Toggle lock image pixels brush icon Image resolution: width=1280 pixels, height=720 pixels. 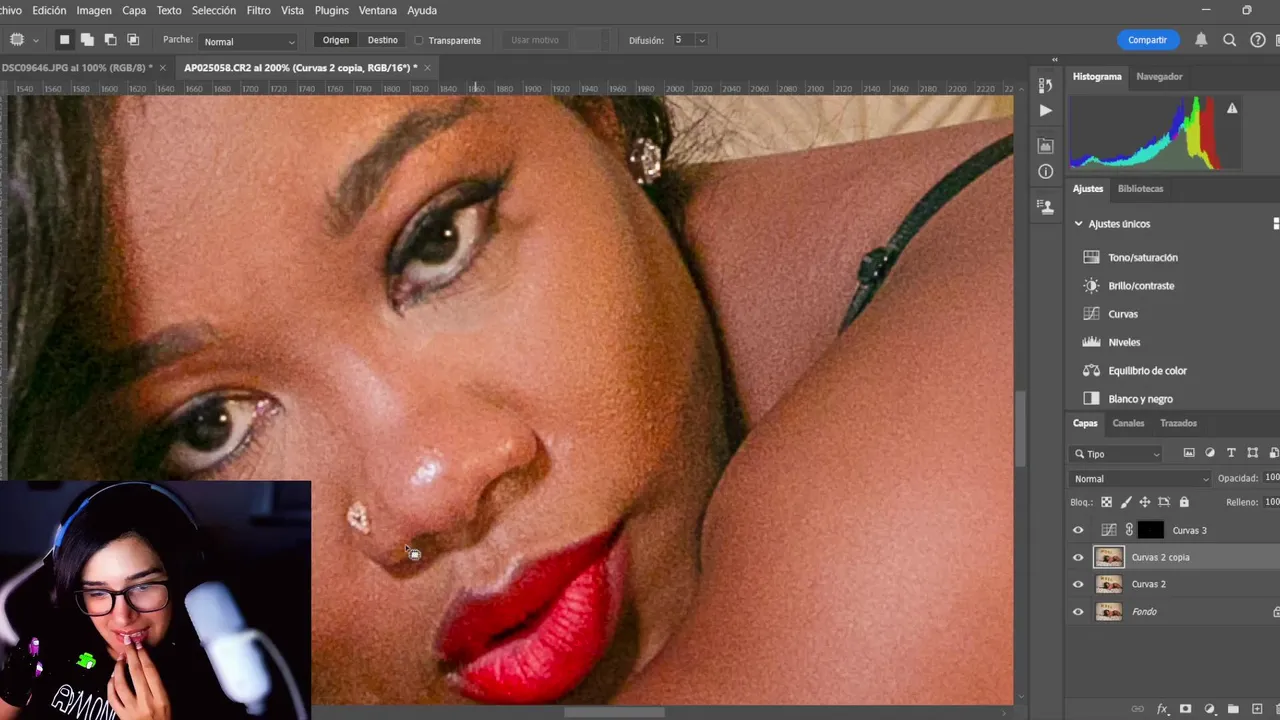click(1126, 502)
